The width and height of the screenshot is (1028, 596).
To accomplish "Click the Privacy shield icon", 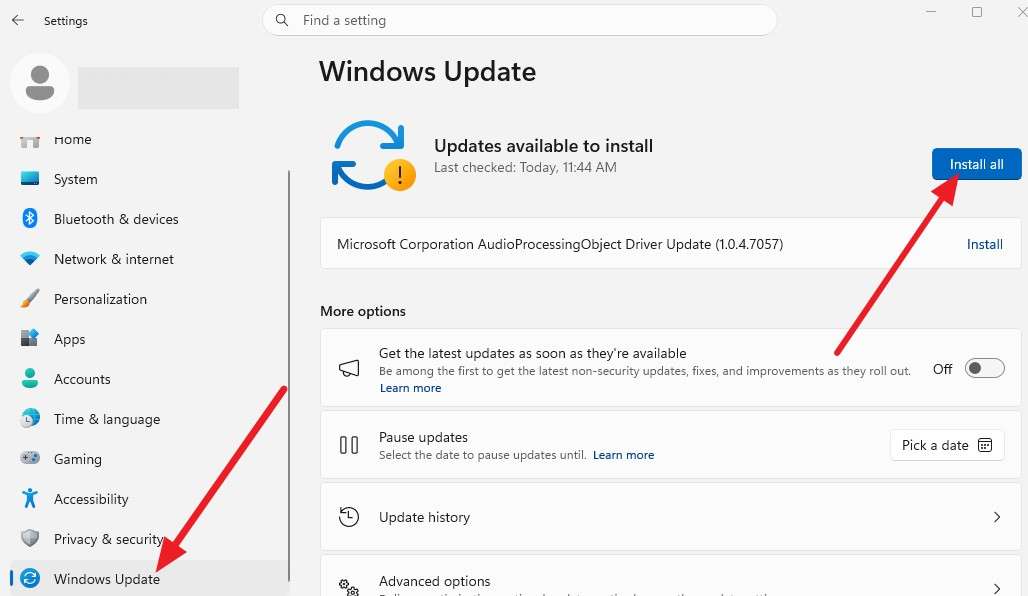I will (x=30, y=538).
